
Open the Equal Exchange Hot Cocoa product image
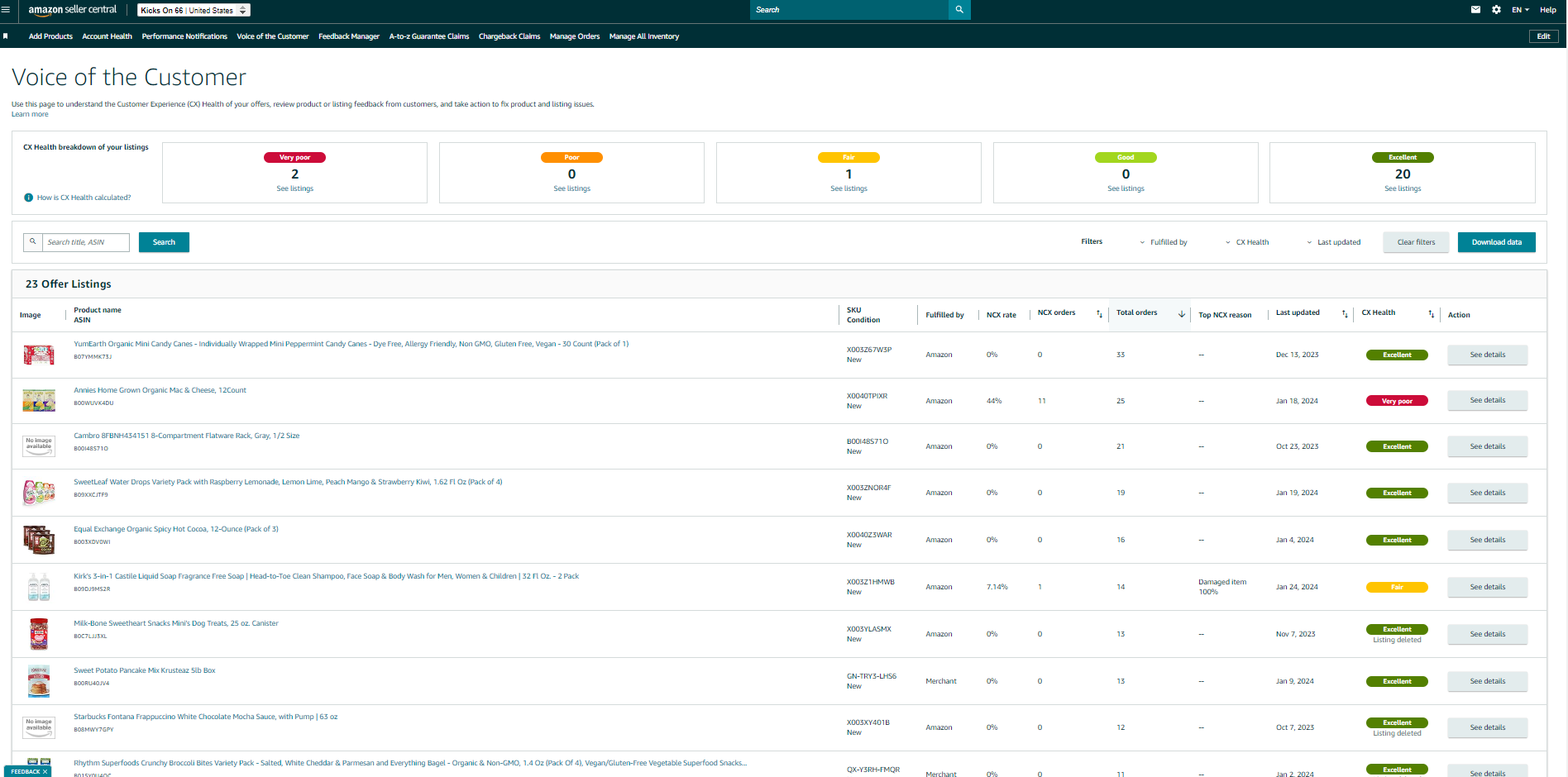(x=39, y=540)
